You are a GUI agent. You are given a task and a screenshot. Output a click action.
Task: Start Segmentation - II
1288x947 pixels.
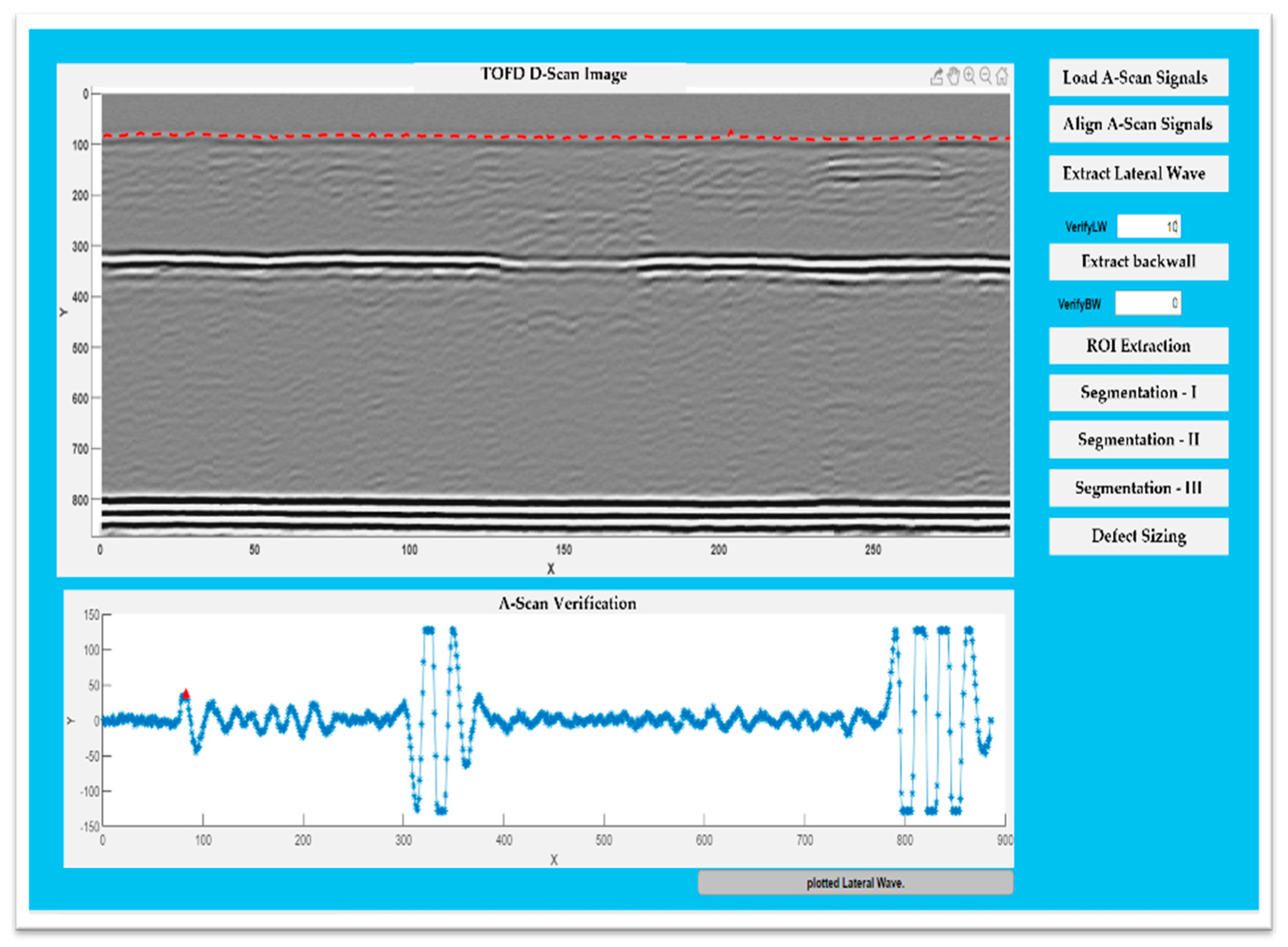1138,440
